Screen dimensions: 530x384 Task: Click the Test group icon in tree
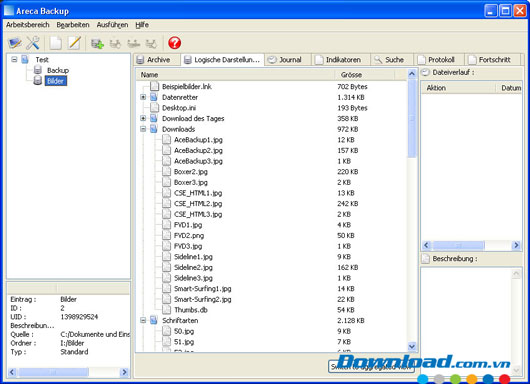pos(25,59)
